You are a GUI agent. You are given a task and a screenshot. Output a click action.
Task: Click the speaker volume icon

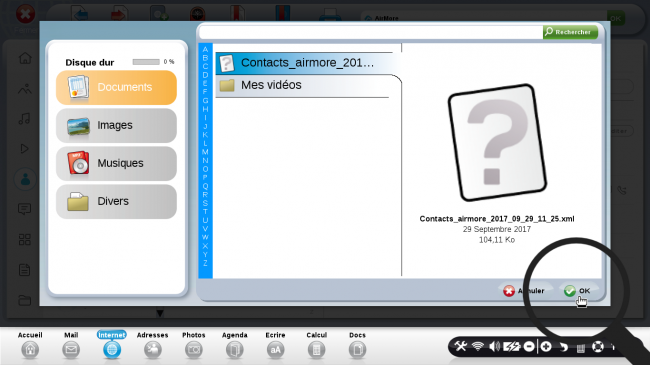[x=494, y=346]
